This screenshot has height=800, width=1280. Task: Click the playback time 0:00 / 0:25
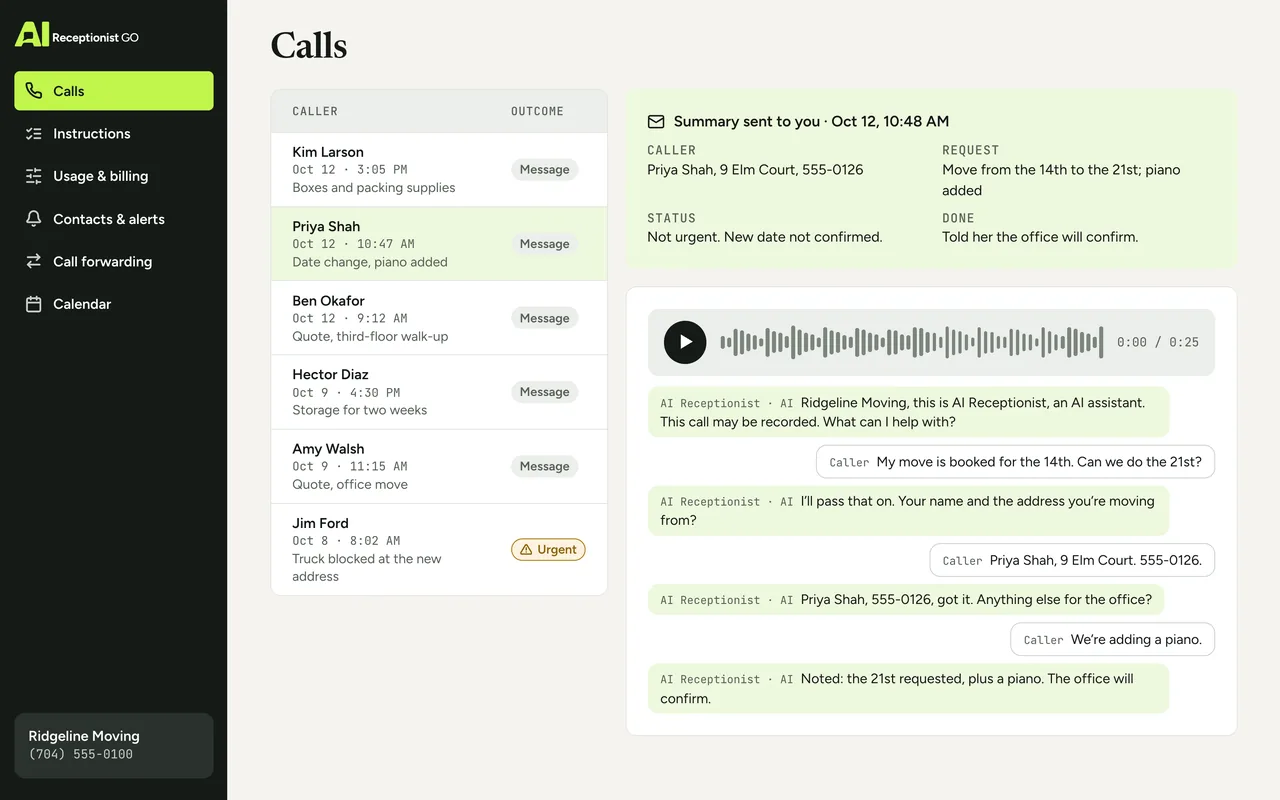(1158, 342)
